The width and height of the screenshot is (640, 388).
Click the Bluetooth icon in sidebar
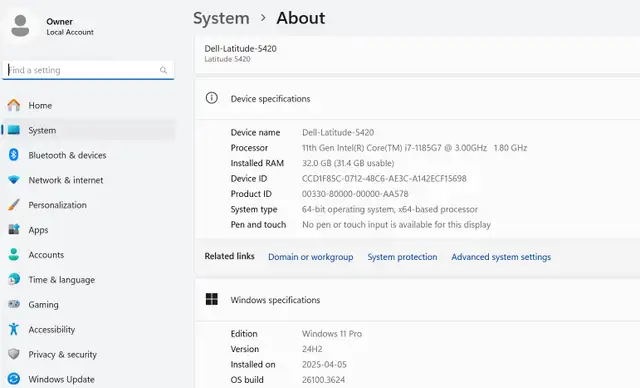[13, 155]
